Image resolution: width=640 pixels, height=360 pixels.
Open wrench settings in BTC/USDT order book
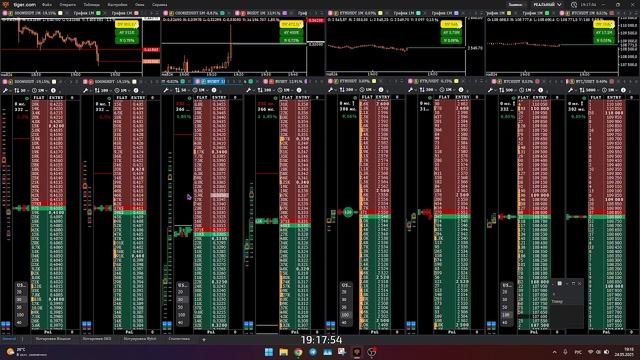tap(571, 90)
